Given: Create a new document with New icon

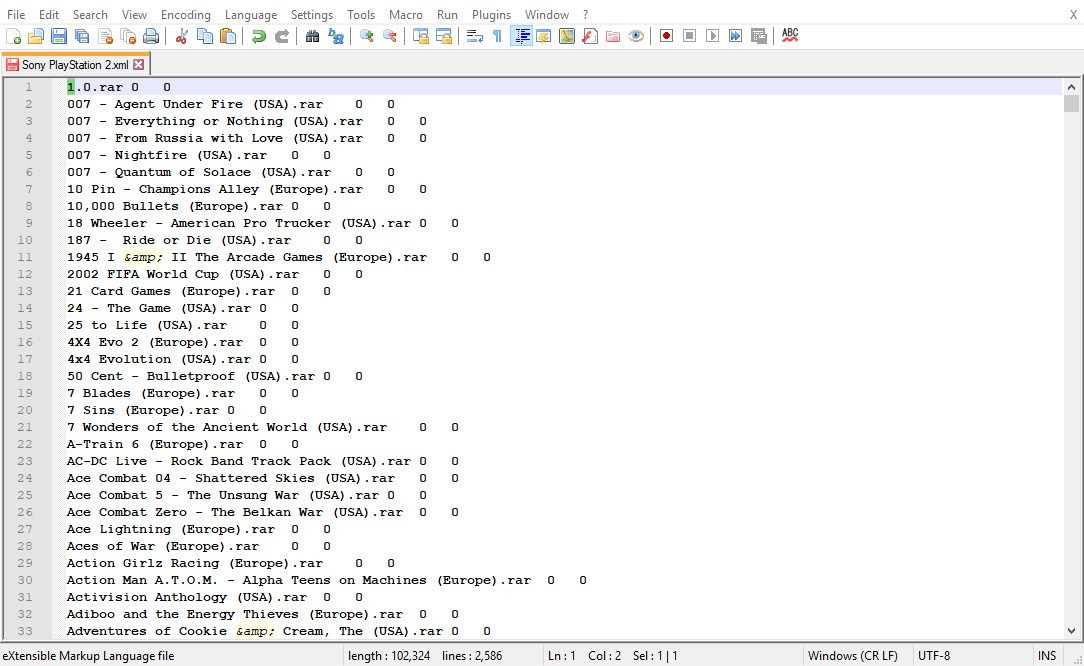Looking at the screenshot, I should (x=13, y=36).
